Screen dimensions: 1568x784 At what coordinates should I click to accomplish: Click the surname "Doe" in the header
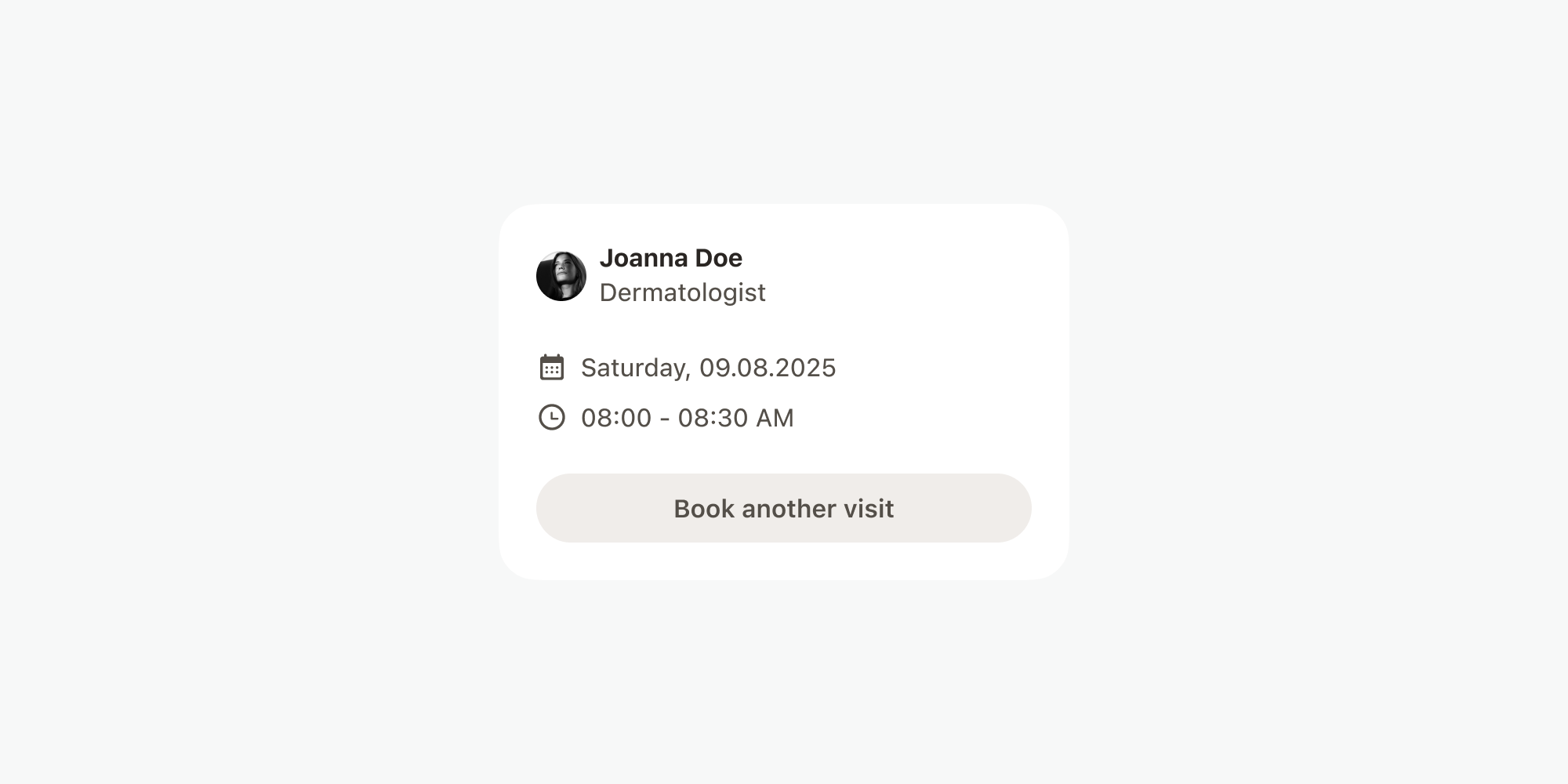point(719,258)
